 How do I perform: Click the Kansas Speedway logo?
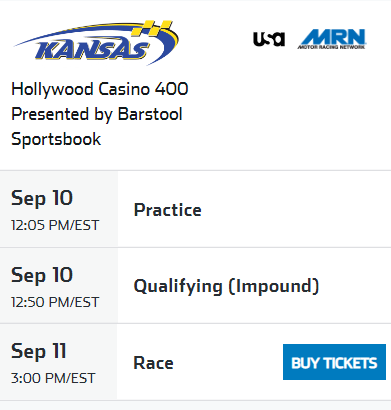pyautogui.click(x=96, y=43)
